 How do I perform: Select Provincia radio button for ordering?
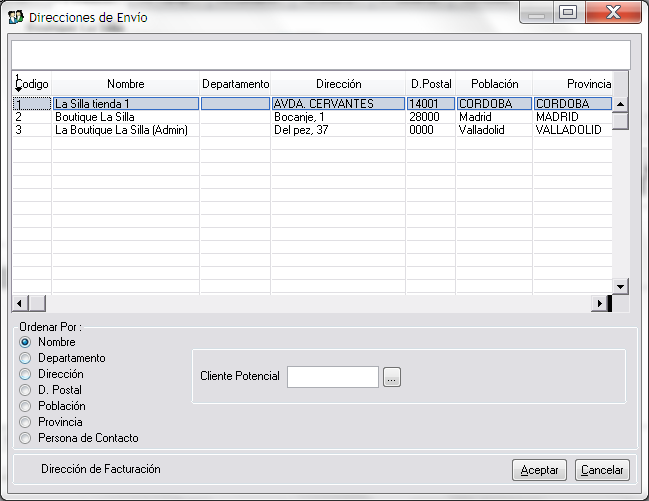(x=25, y=422)
